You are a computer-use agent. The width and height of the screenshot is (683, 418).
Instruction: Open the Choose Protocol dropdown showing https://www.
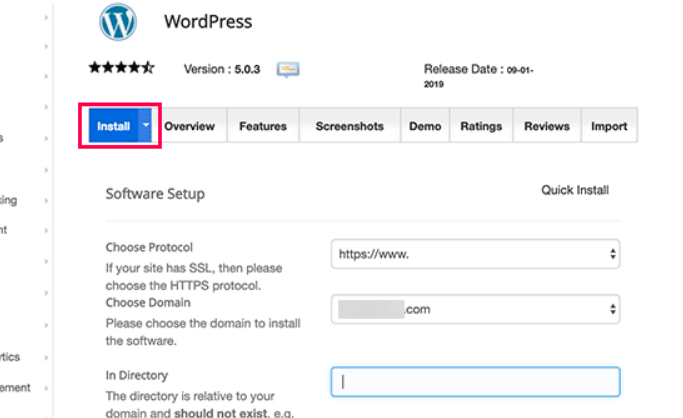(476, 254)
